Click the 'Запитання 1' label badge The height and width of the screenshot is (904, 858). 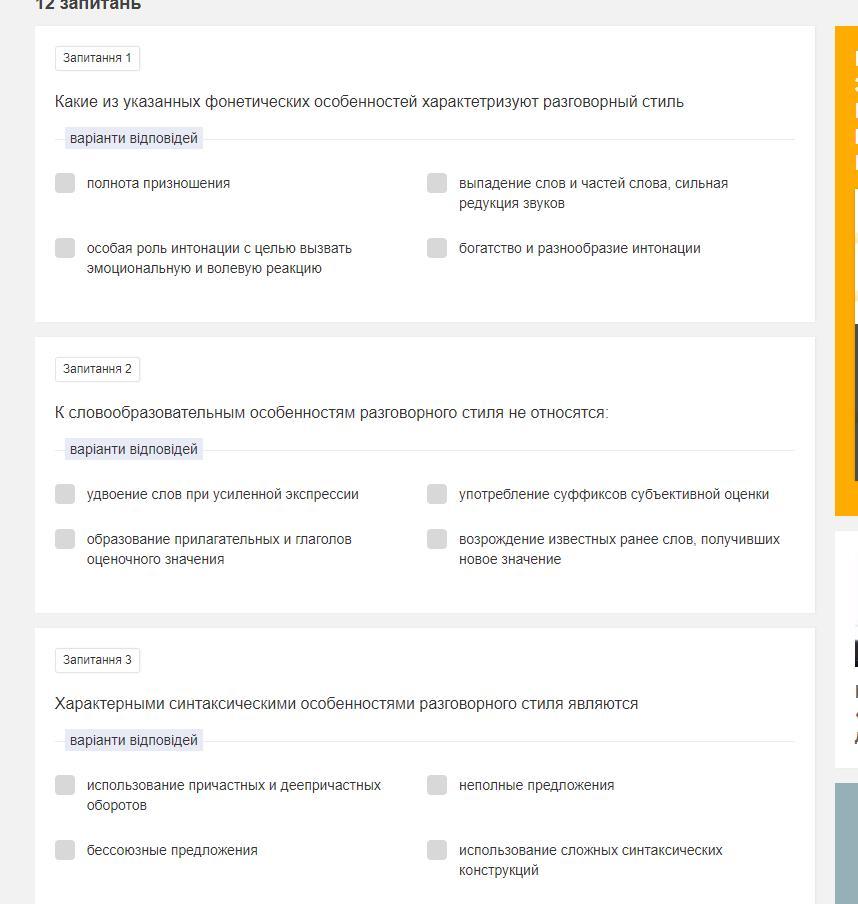click(x=97, y=58)
